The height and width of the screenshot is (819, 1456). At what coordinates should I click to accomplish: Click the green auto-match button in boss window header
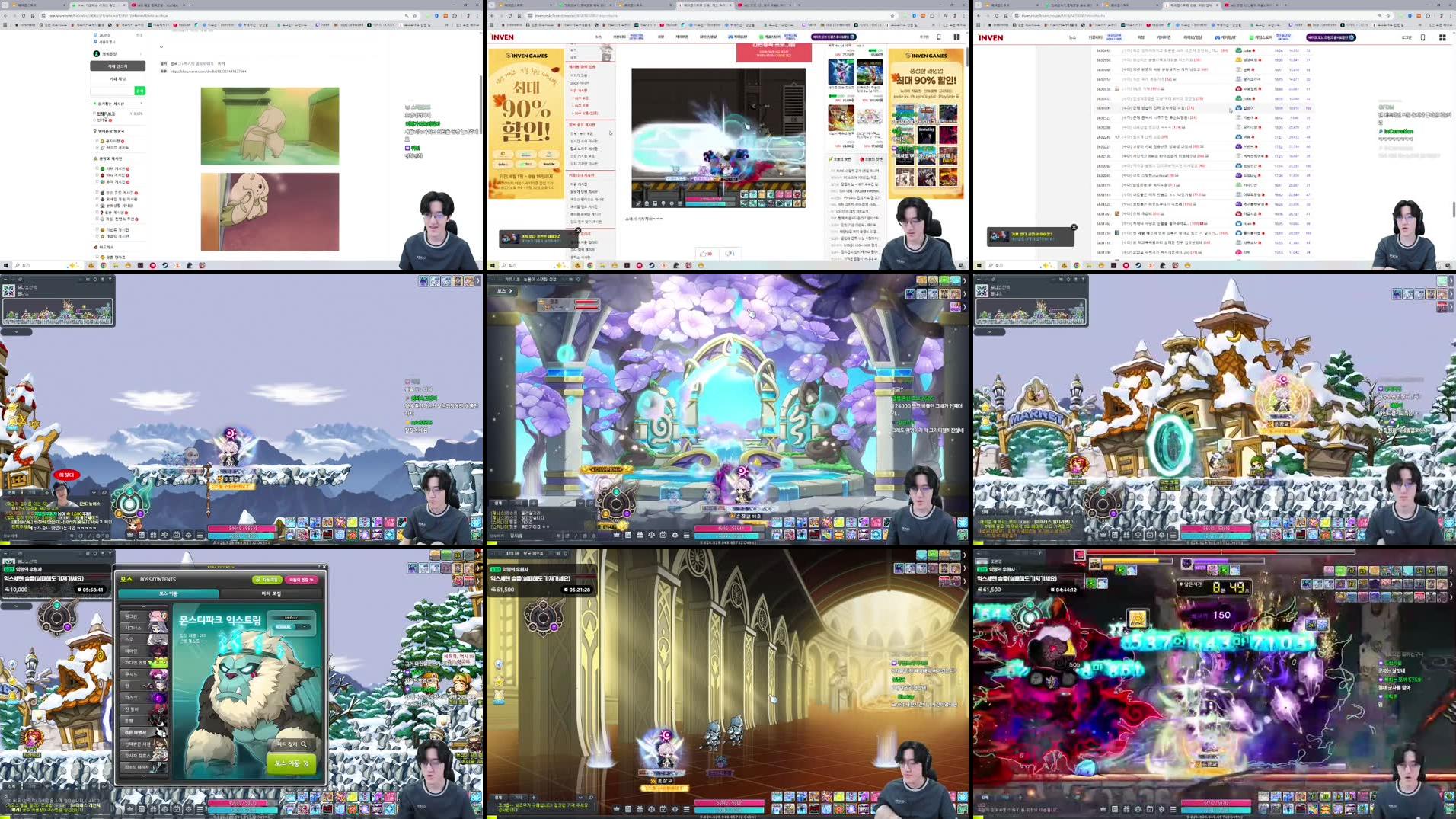[267, 580]
